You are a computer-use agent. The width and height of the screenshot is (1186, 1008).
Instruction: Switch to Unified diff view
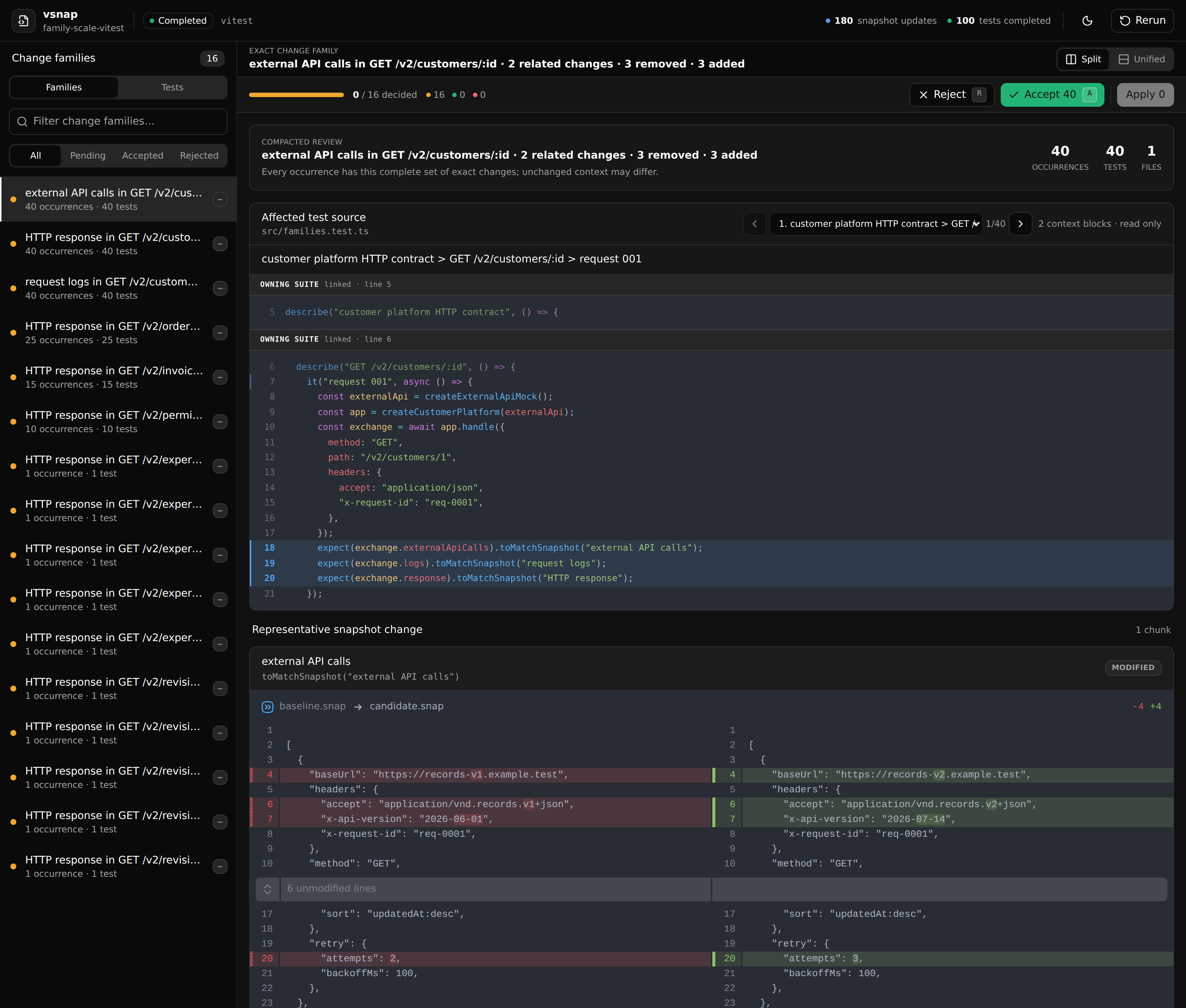pyautogui.click(x=1142, y=59)
